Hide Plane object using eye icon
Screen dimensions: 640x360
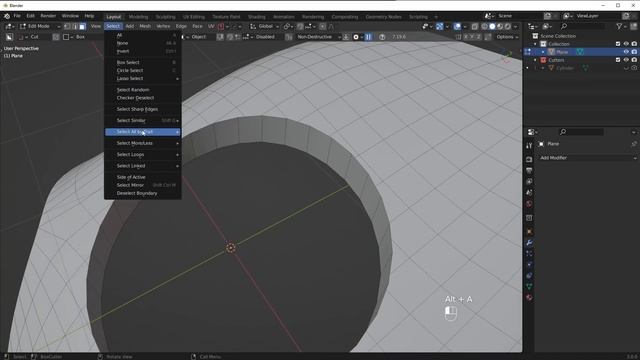626,52
